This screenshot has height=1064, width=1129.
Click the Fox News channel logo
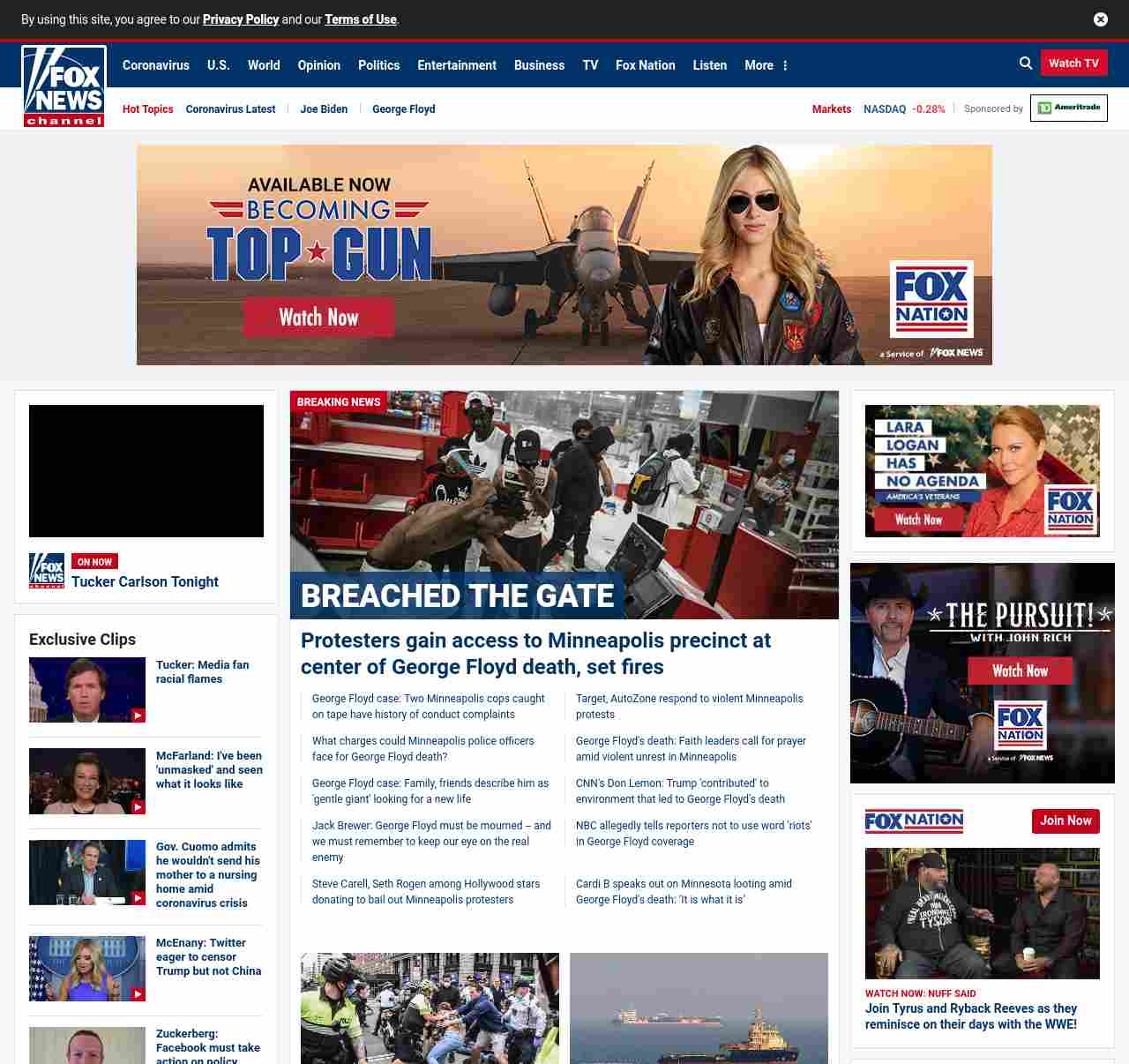pos(64,86)
